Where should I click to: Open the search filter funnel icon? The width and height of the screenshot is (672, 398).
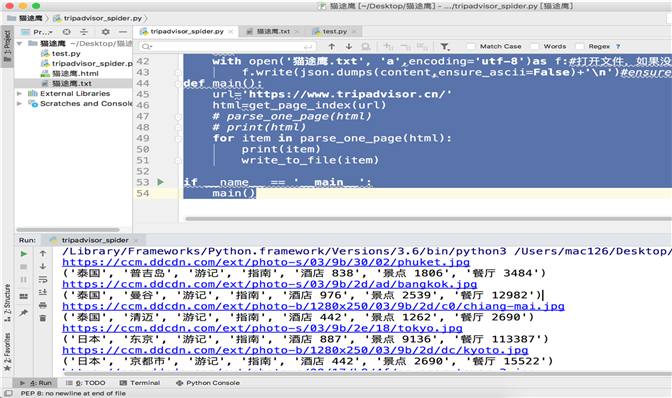(445, 46)
